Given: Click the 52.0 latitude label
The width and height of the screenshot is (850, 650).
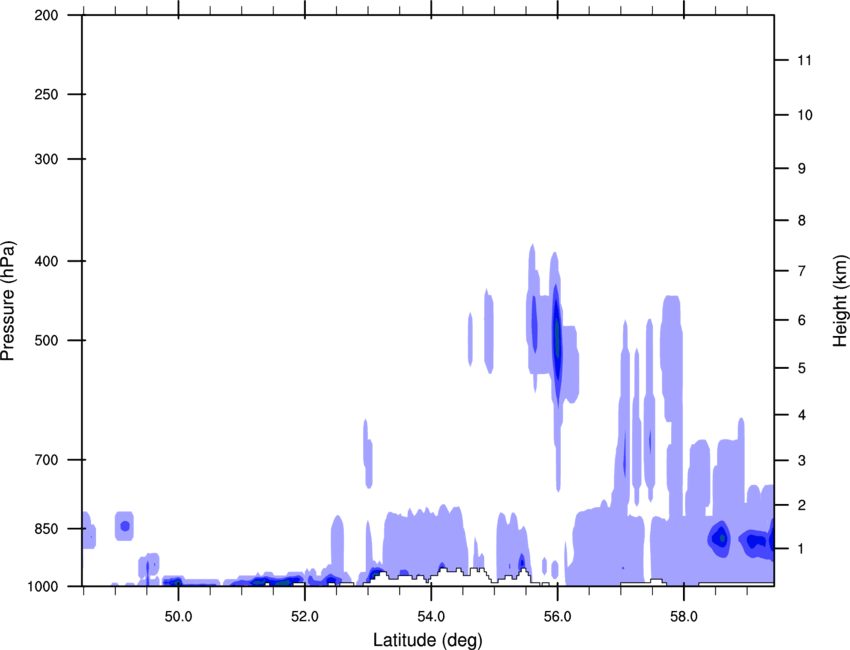Looking at the screenshot, I should click(305, 616).
